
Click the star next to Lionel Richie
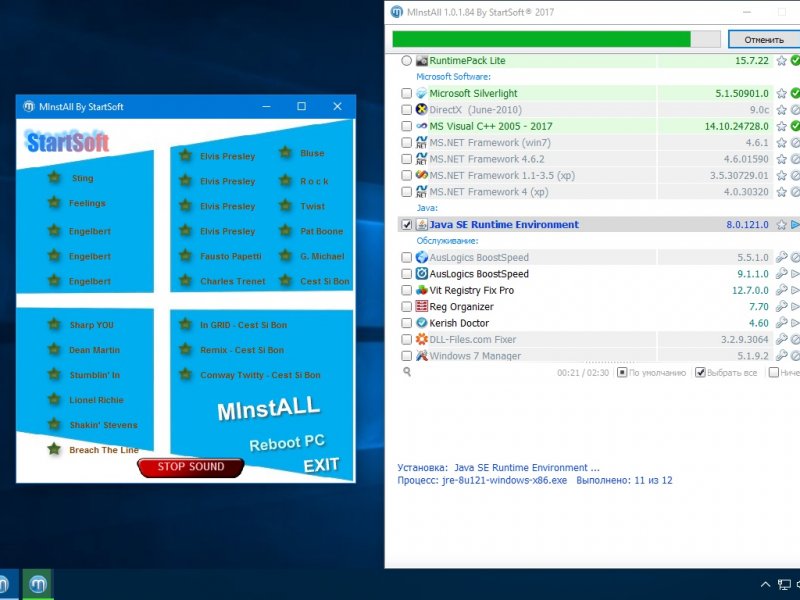[54, 399]
